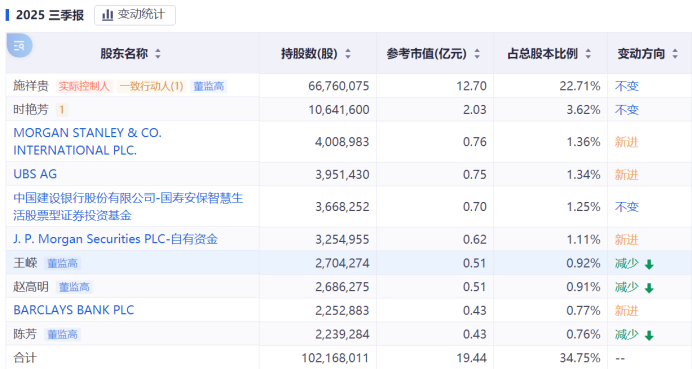The width and height of the screenshot is (692, 369).
Task: Click 减少 in the 陈芳 row
Action: pyautogui.click(x=627, y=335)
